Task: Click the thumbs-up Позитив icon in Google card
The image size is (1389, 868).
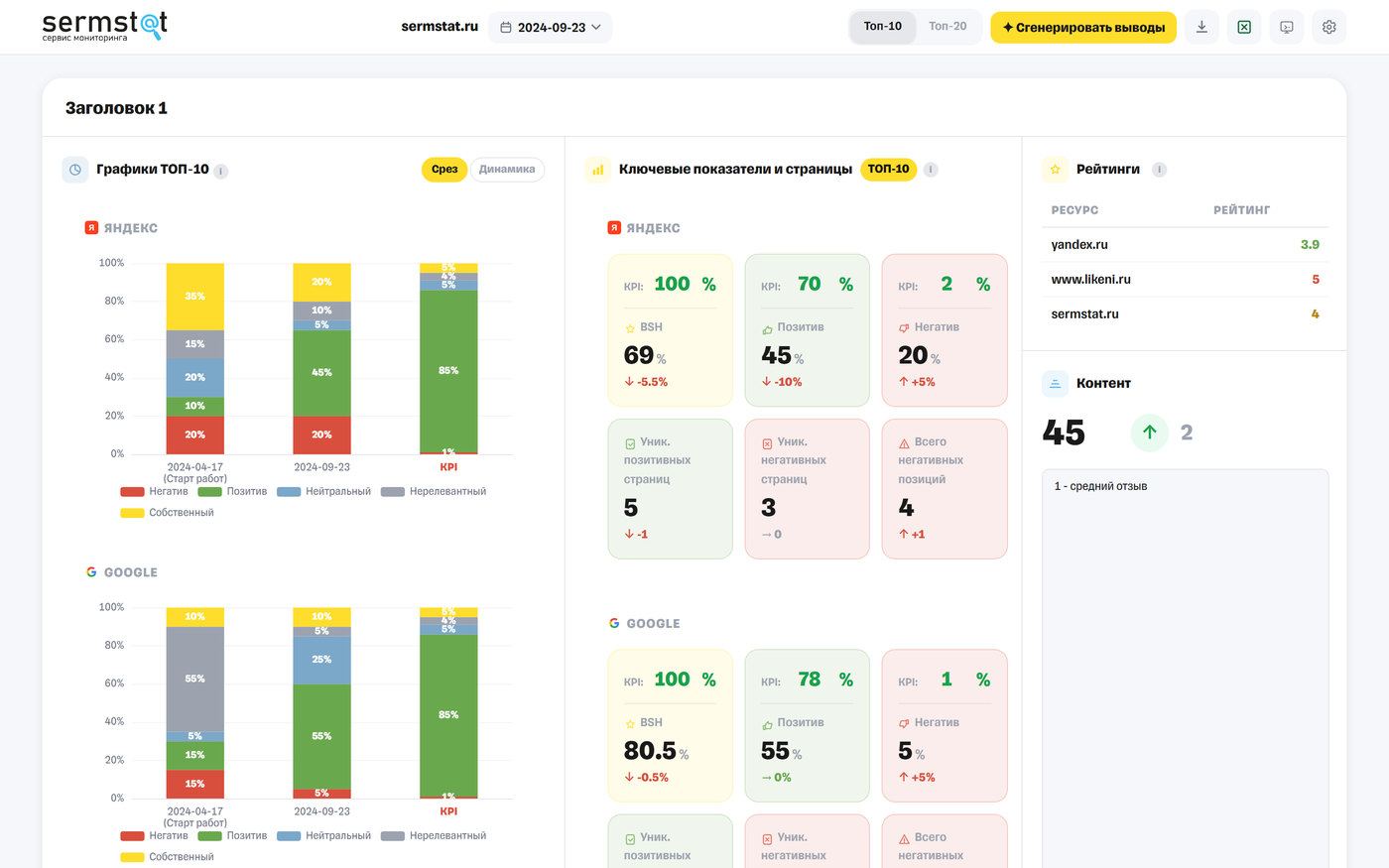Action: point(767,723)
